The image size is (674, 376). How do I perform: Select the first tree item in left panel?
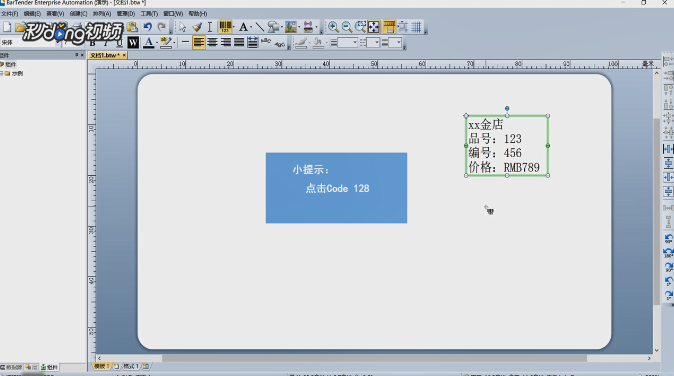11,64
